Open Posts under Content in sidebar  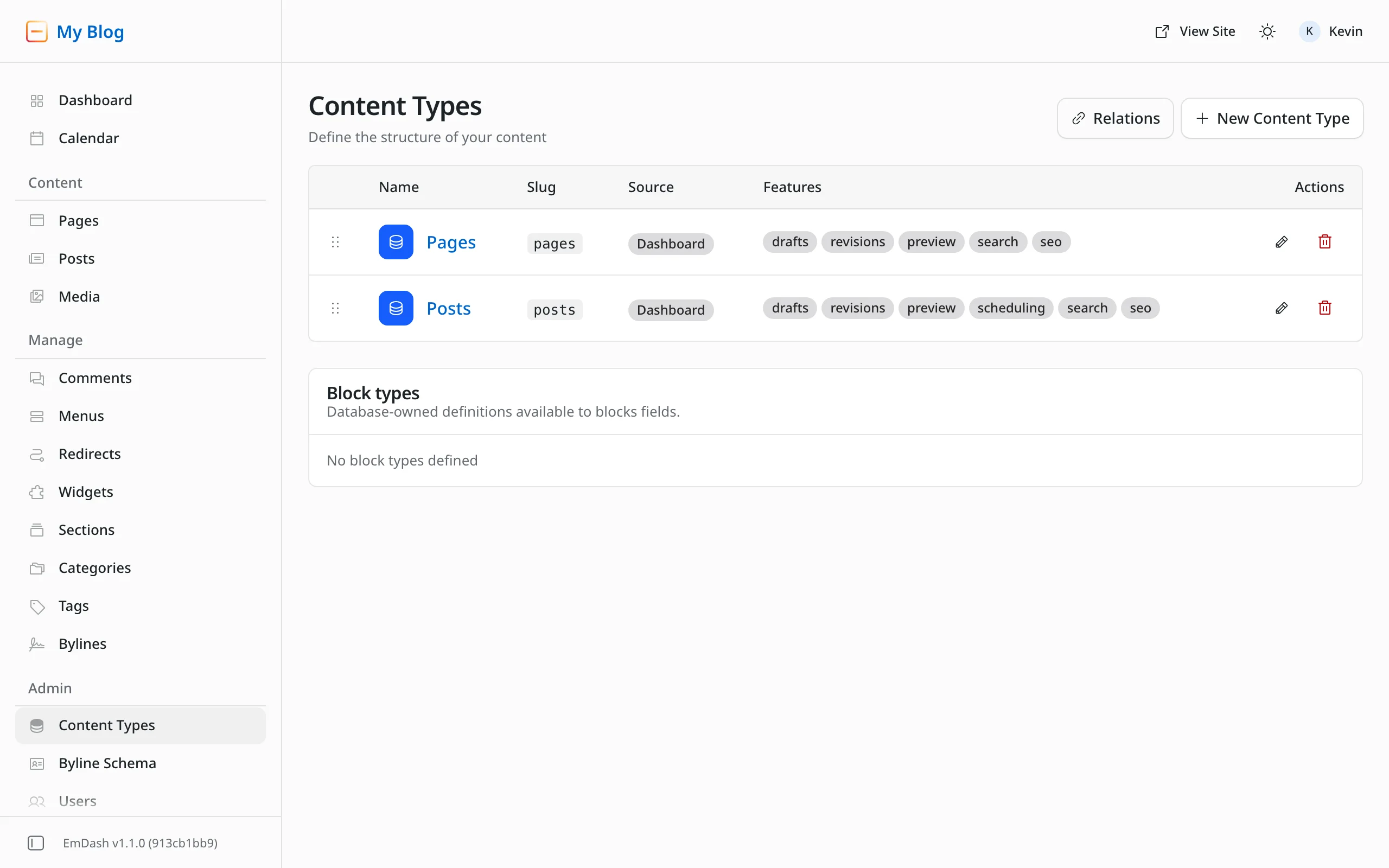tap(141, 258)
